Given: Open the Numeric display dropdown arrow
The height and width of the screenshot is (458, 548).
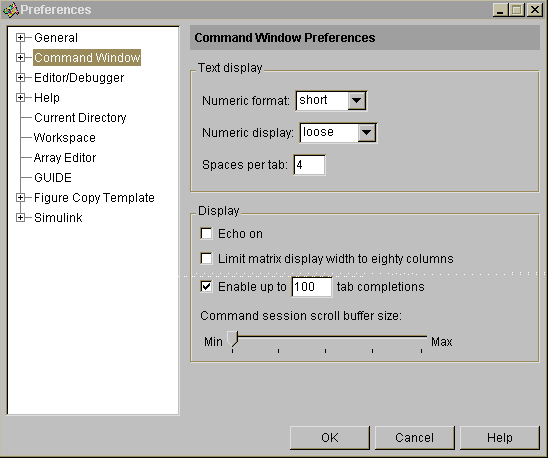Looking at the screenshot, I should pyautogui.click(x=367, y=133).
